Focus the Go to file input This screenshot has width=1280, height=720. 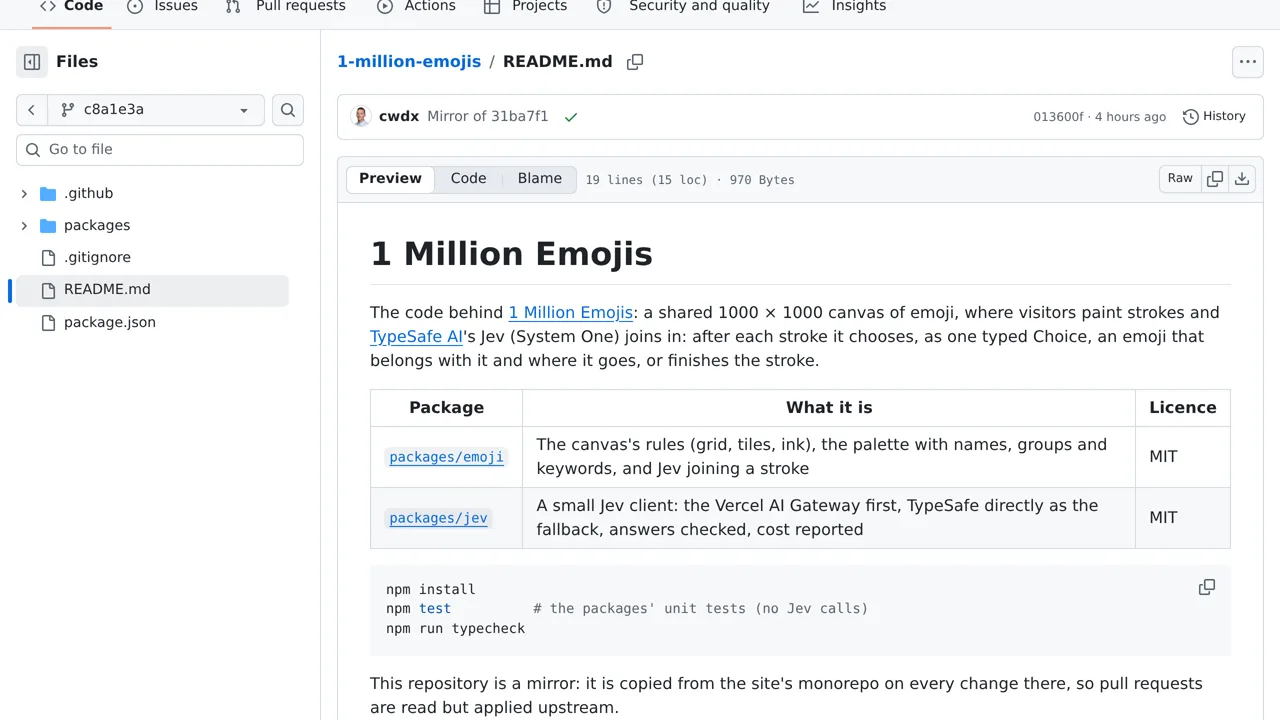click(160, 150)
